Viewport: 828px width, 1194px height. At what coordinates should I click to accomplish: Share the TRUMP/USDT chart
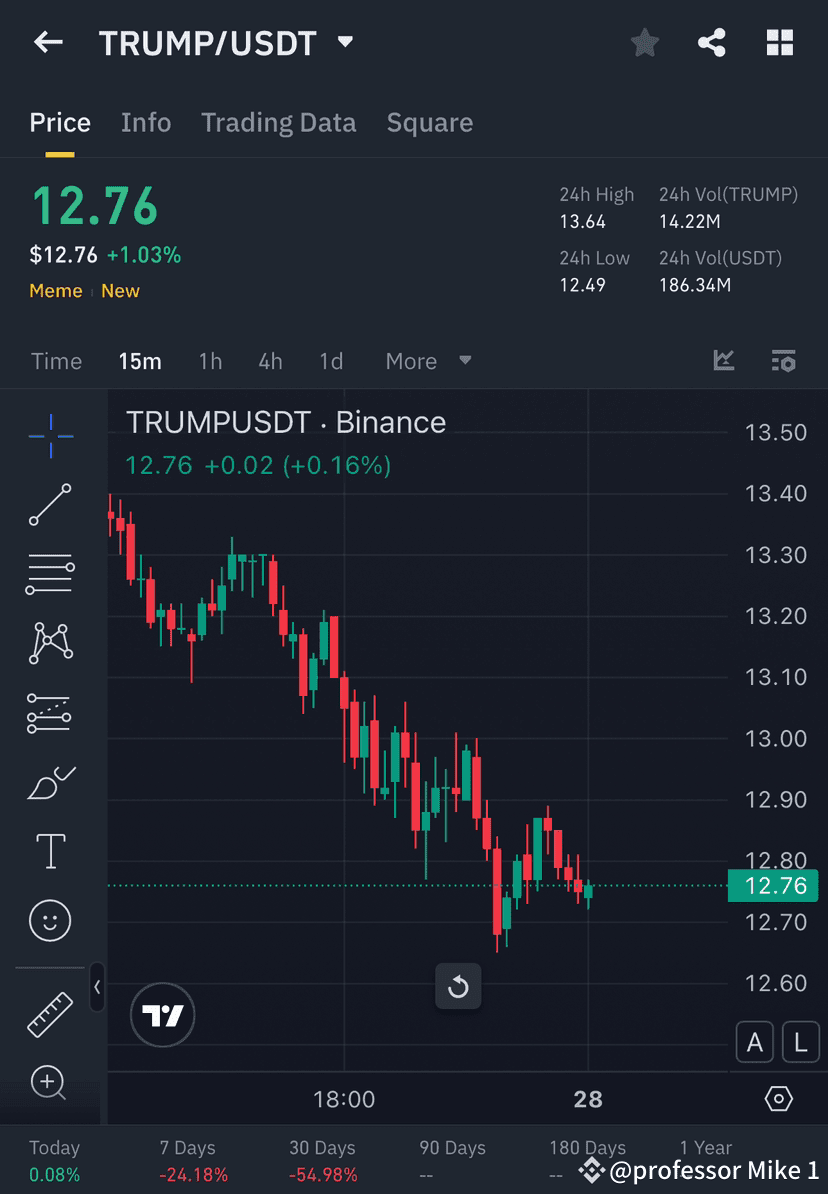click(x=712, y=43)
